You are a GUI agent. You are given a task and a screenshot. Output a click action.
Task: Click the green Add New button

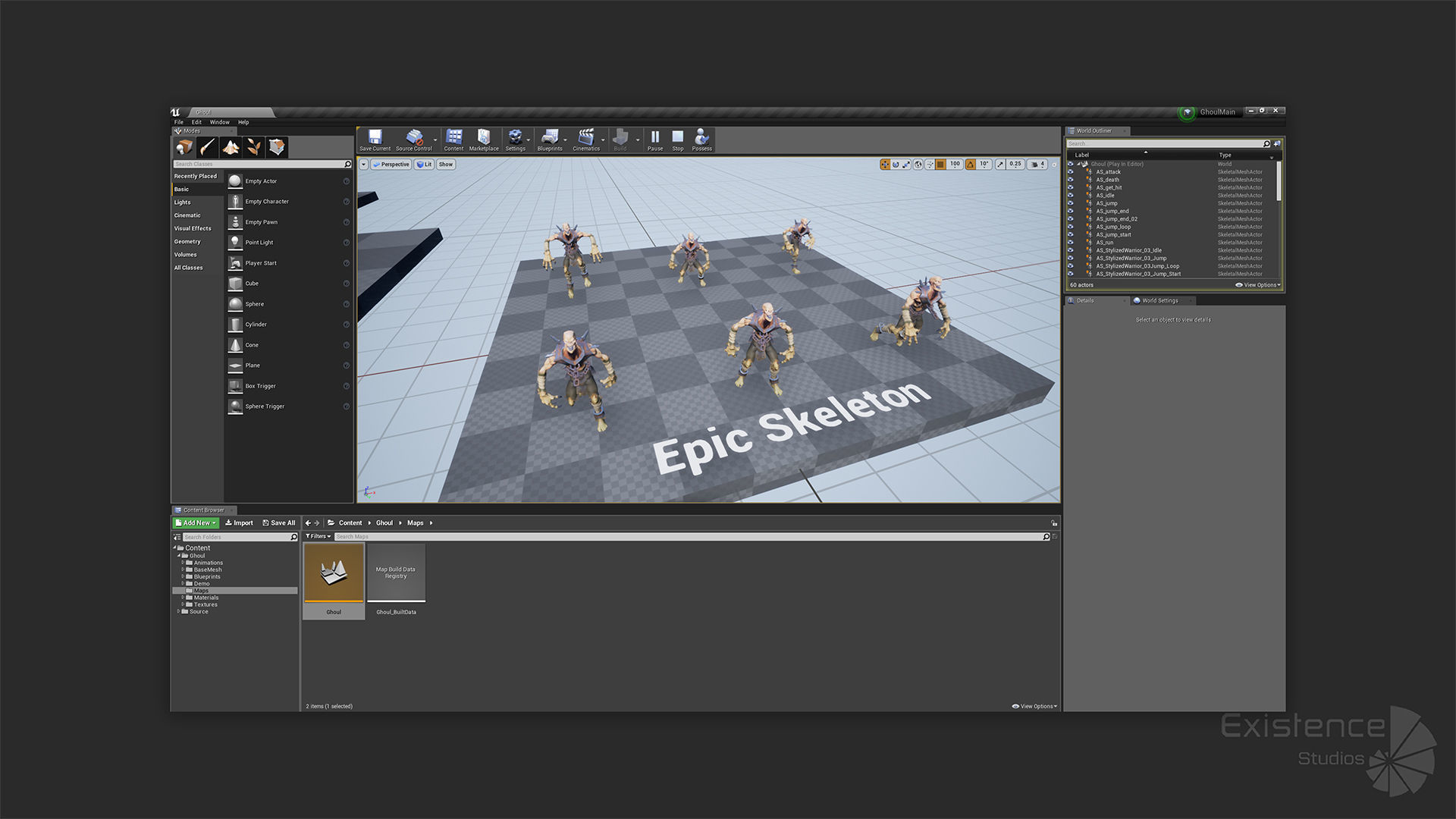196,523
